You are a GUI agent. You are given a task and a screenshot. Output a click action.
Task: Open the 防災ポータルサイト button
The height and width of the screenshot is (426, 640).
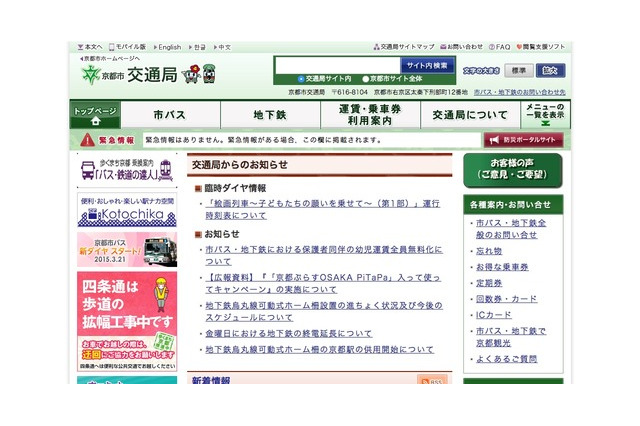pos(524,140)
